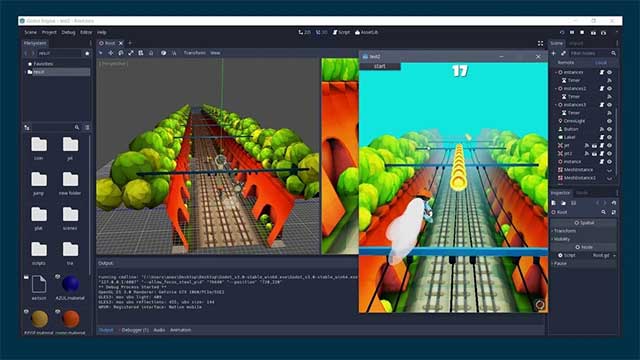Select the orange material sphere thumbnail
This screenshot has height=360, width=640.
point(70,319)
